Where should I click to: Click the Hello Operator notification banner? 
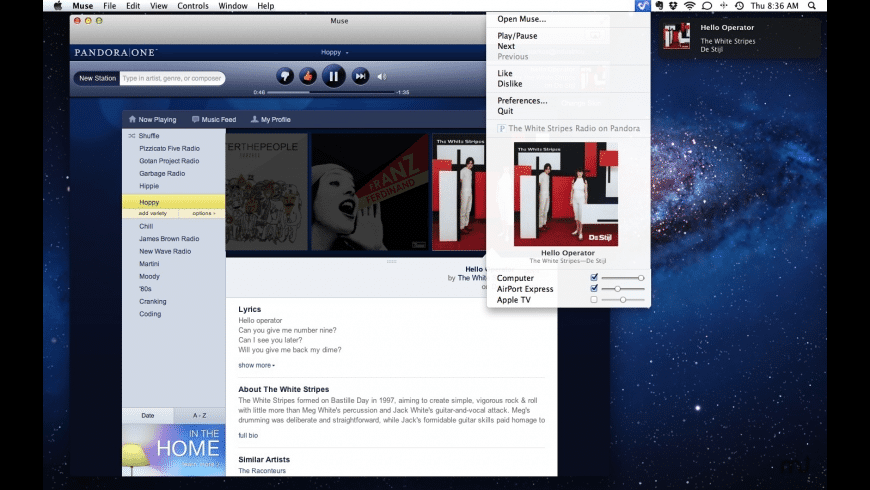coord(739,38)
